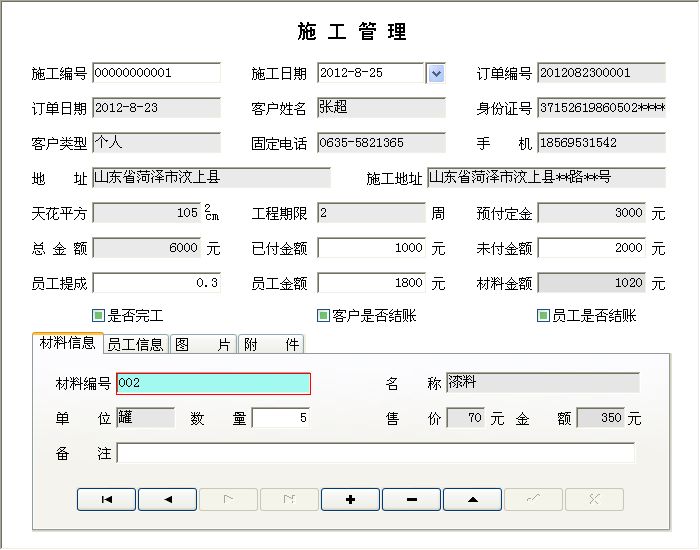Click the 身份证号 field
The height and width of the screenshot is (550, 700).
(x=601, y=108)
